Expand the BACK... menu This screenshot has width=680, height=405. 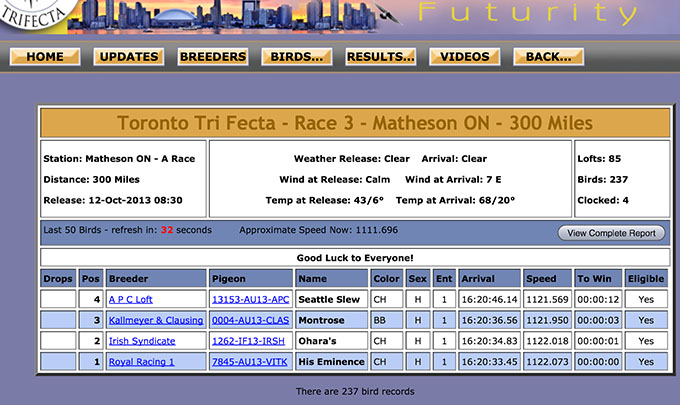548,57
